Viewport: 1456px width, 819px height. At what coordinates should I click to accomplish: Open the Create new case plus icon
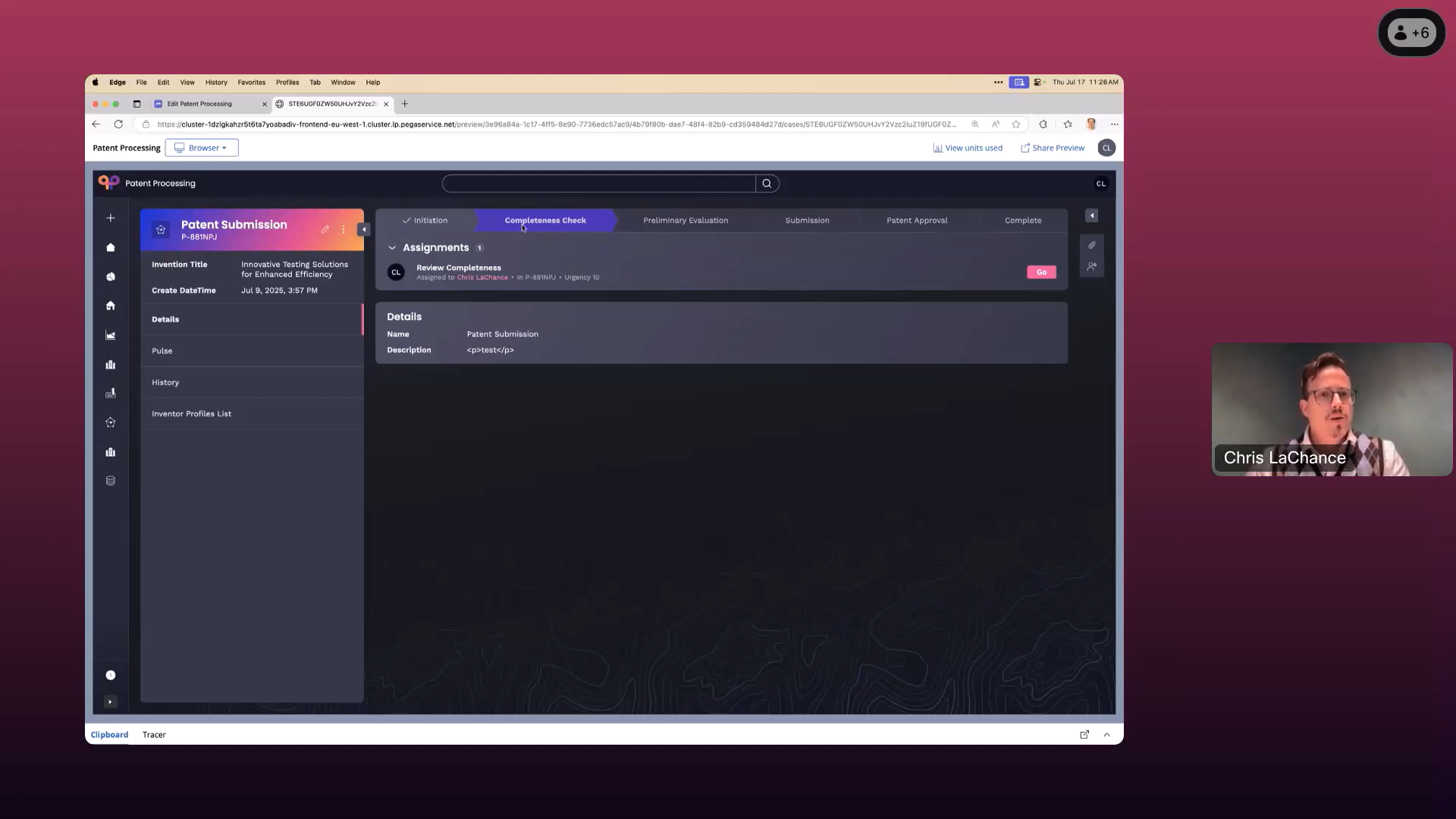(x=111, y=218)
